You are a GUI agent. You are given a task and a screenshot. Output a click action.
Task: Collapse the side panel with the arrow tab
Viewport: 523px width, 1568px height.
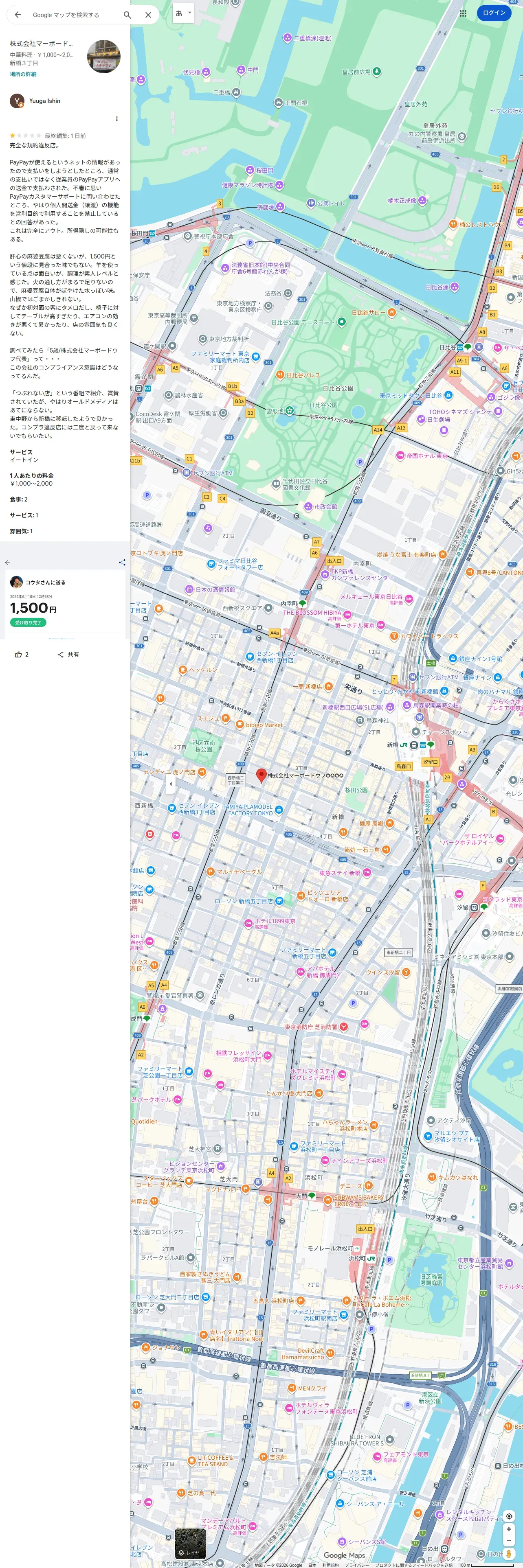[x=171, y=784]
